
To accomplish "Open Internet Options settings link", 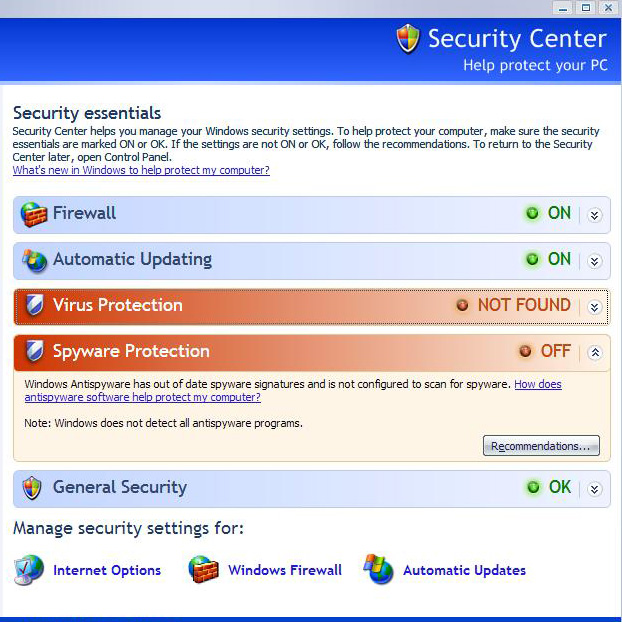I will 107,570.
